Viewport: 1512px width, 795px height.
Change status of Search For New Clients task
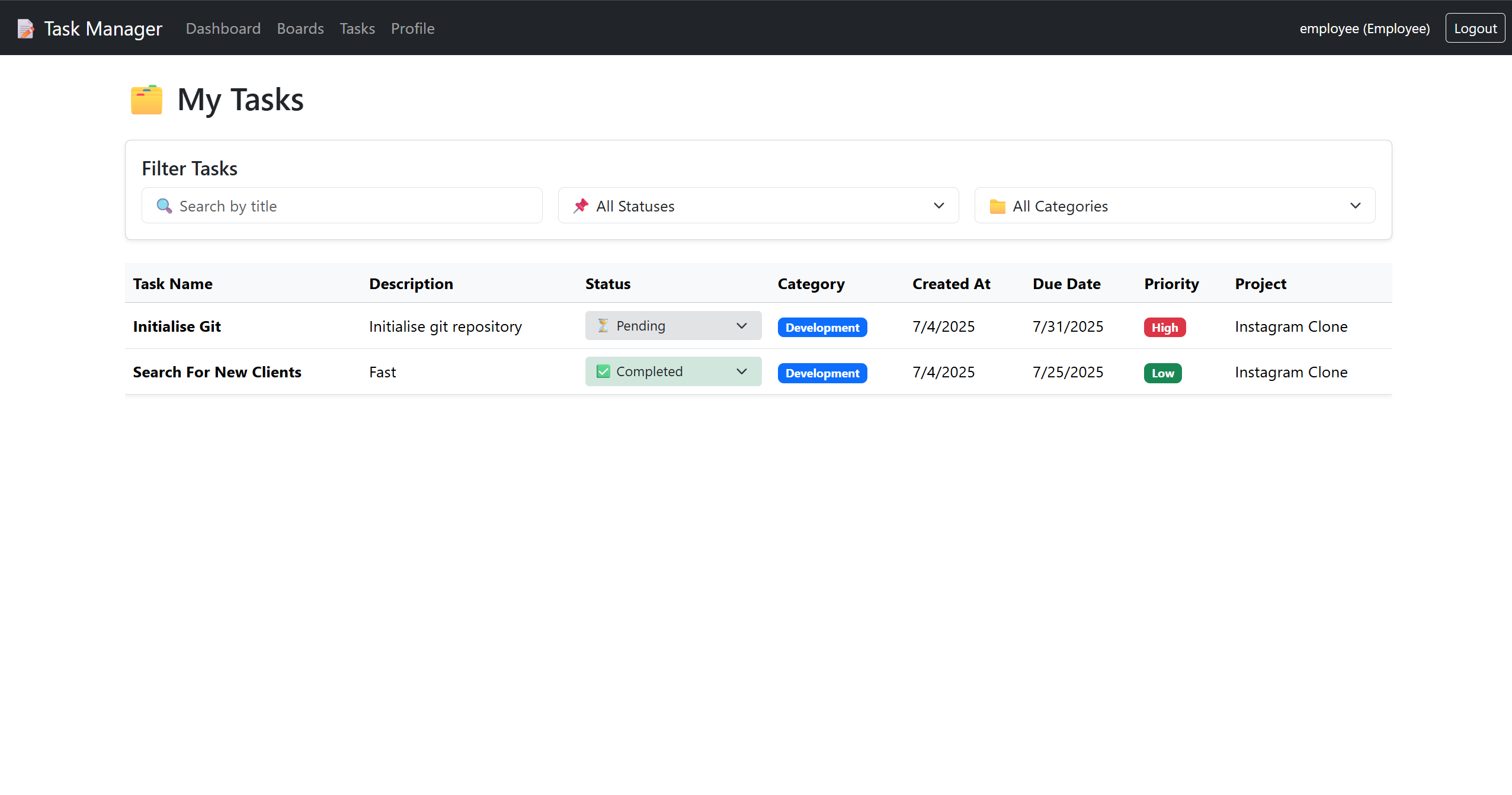(x=673, y=371)
